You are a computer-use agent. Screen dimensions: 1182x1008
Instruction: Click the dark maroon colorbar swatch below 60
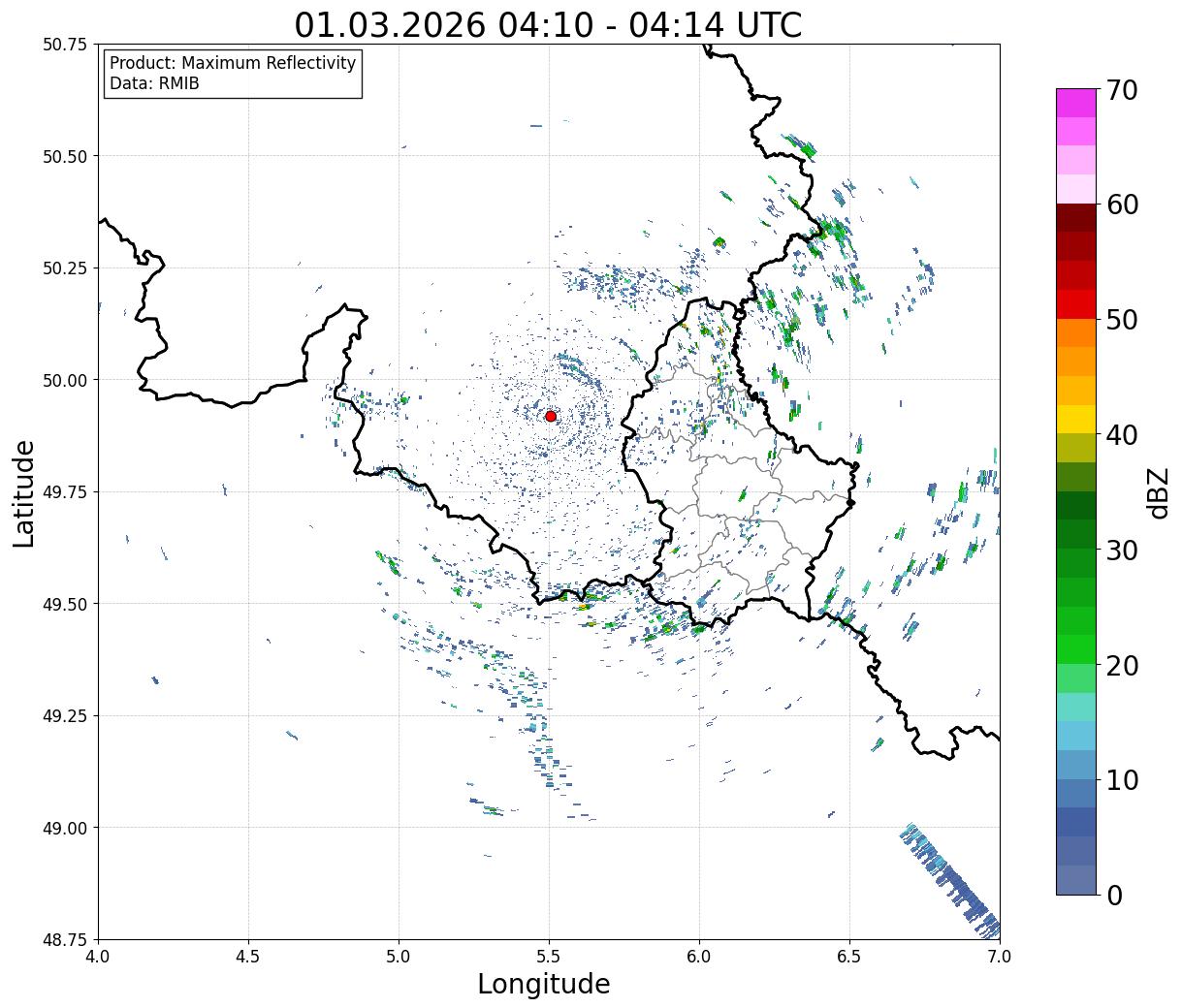[1076, 218]
